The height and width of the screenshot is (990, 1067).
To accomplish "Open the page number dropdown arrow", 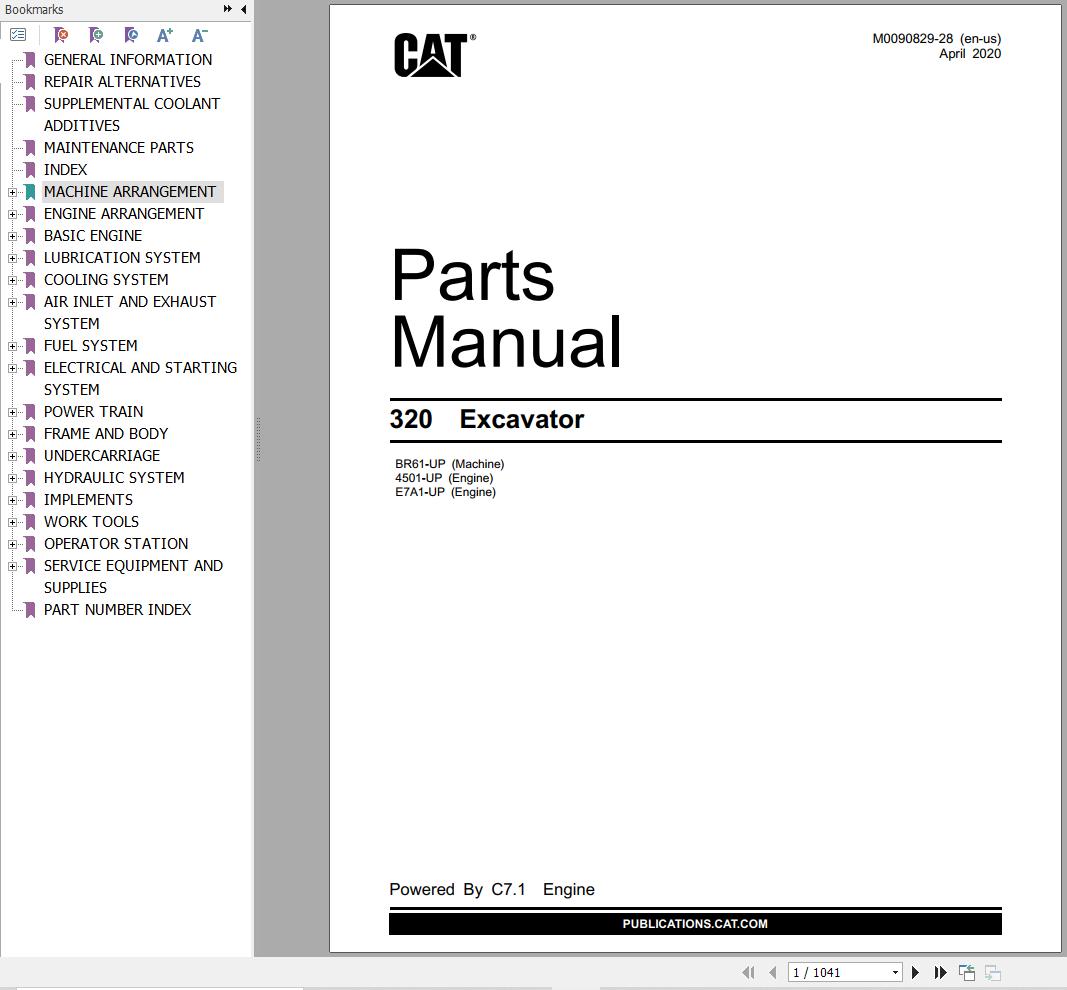I will click(895, 972).
